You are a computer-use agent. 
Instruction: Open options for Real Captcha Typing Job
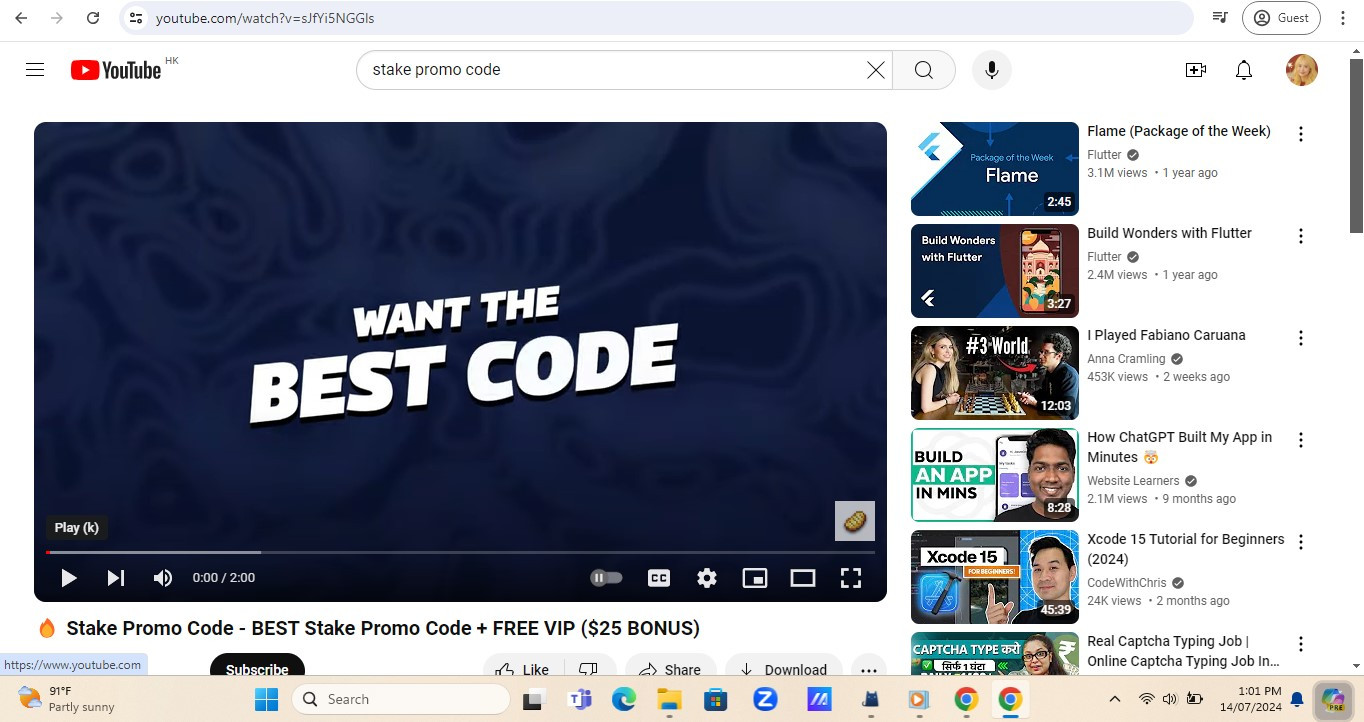point(1301,644)
